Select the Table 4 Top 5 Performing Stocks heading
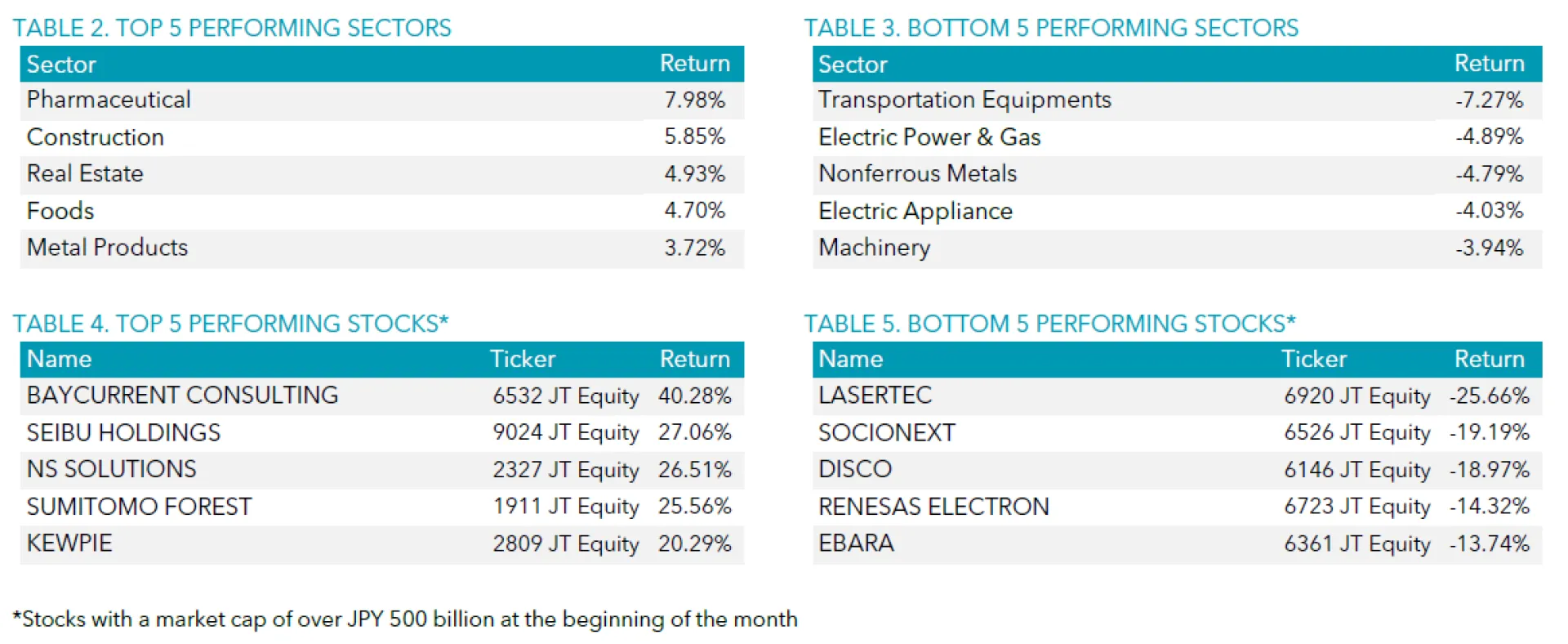Image resolution: width=1568 pixels, height=644 pixels. pyautogui.click(x=230, y=324)
